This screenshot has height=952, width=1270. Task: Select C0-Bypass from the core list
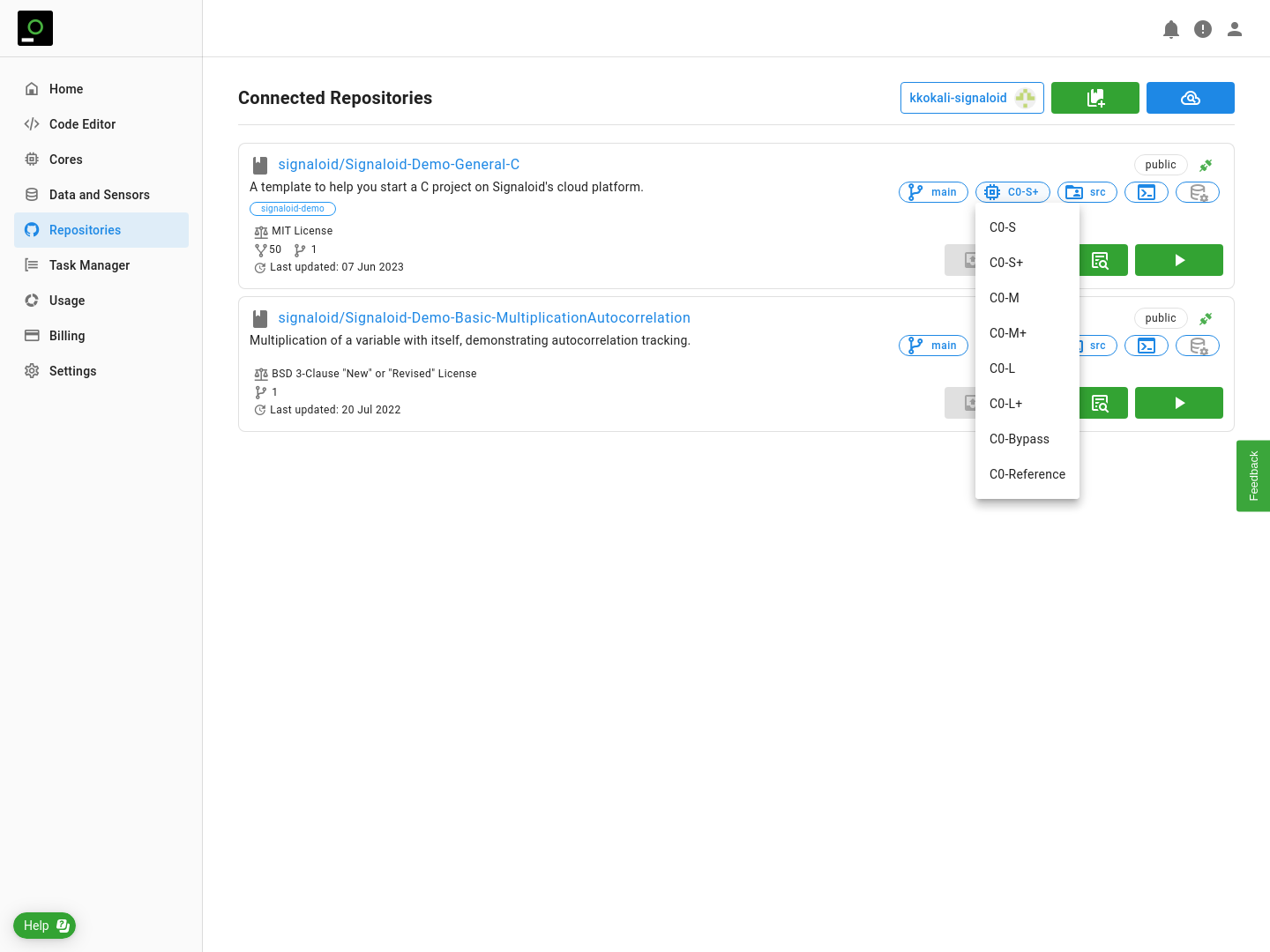[x=1020, y=439]
